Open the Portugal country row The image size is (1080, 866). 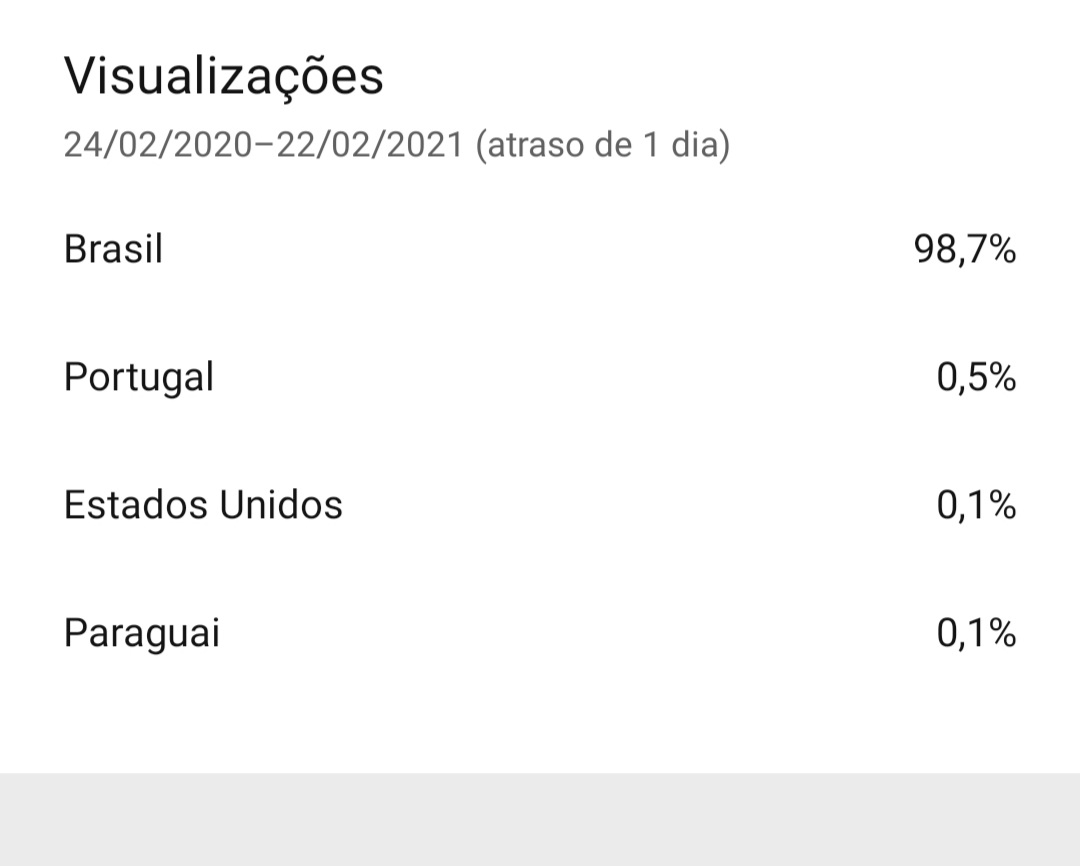540,377
